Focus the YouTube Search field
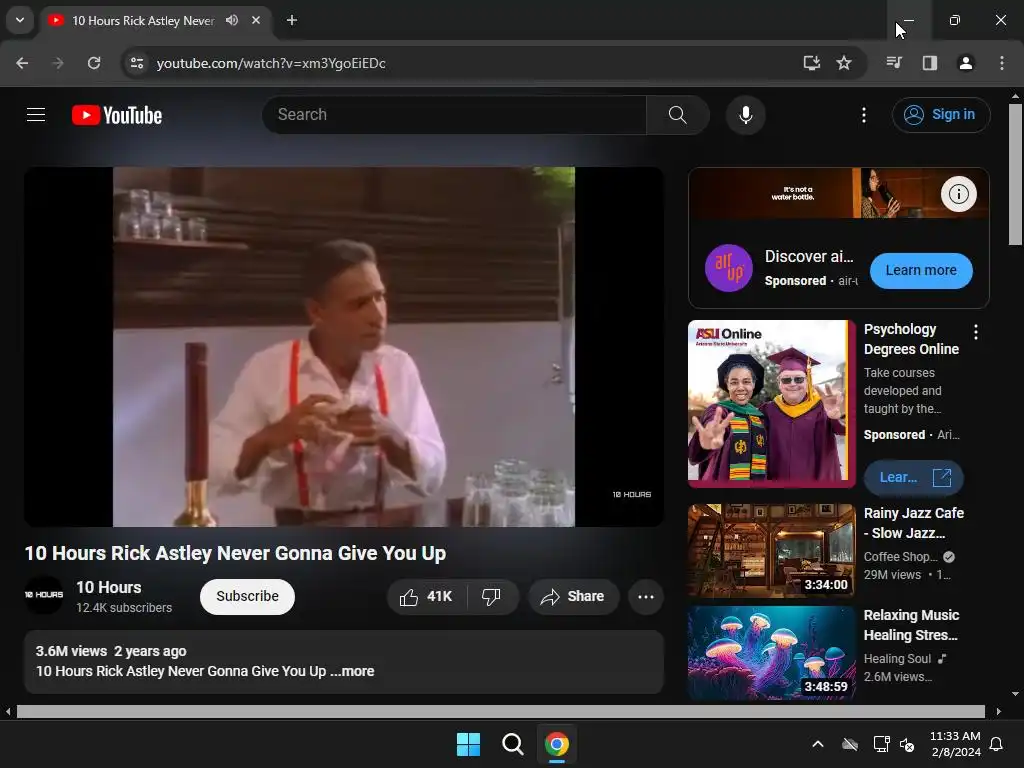The image size is (1024, 768). tap(455, 115)
